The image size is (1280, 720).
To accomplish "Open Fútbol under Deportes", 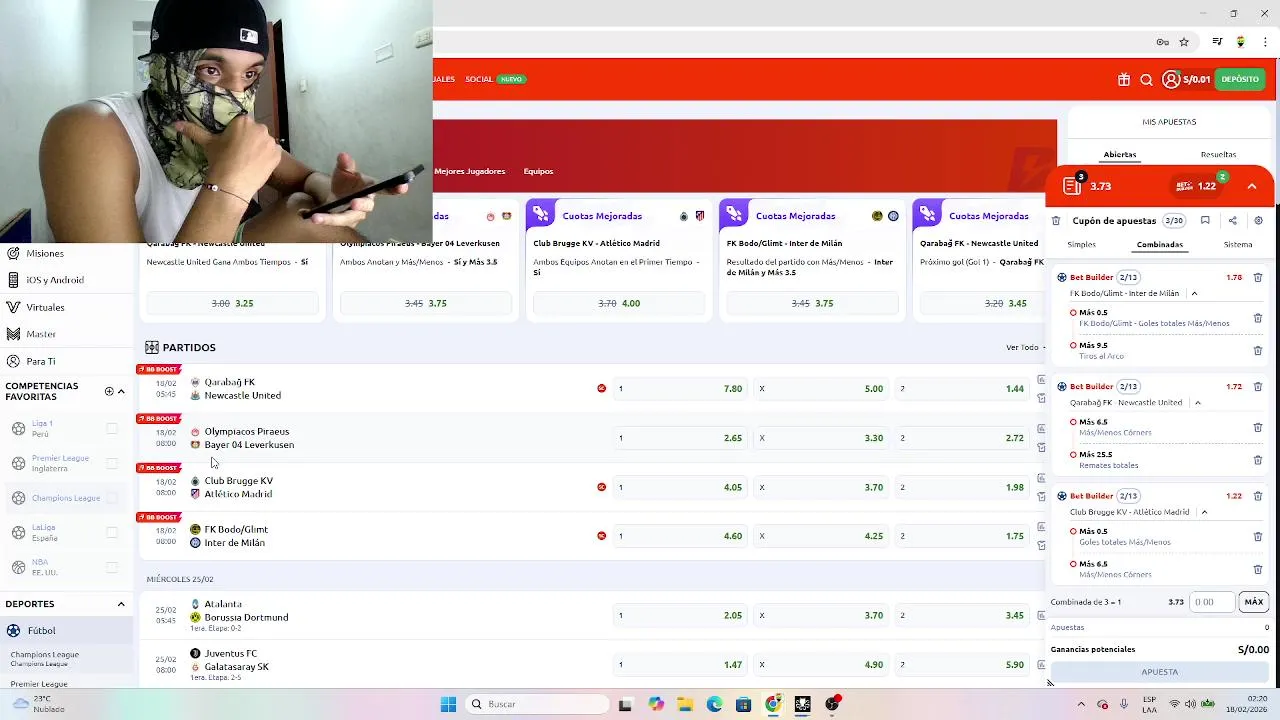I will tap(66, 631).
